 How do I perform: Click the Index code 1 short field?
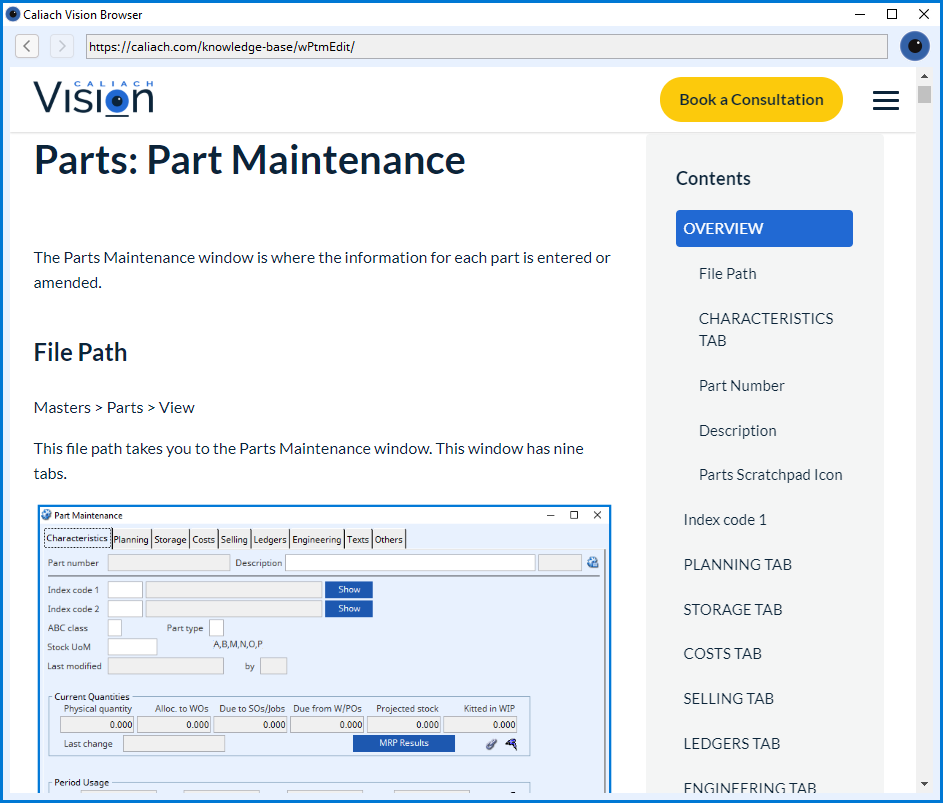(x=125, y=589)
